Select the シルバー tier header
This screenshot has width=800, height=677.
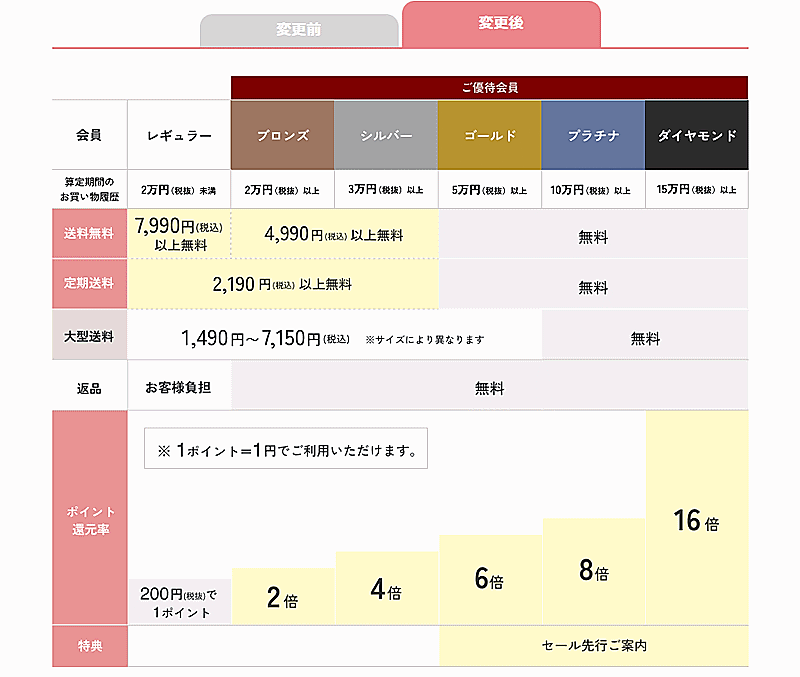pos(386,135)
